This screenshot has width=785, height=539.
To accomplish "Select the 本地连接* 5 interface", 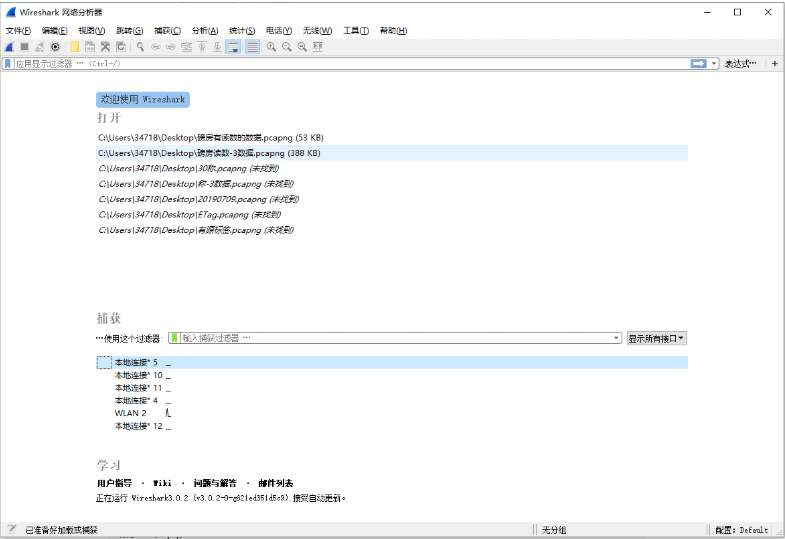I will [392, 362].
